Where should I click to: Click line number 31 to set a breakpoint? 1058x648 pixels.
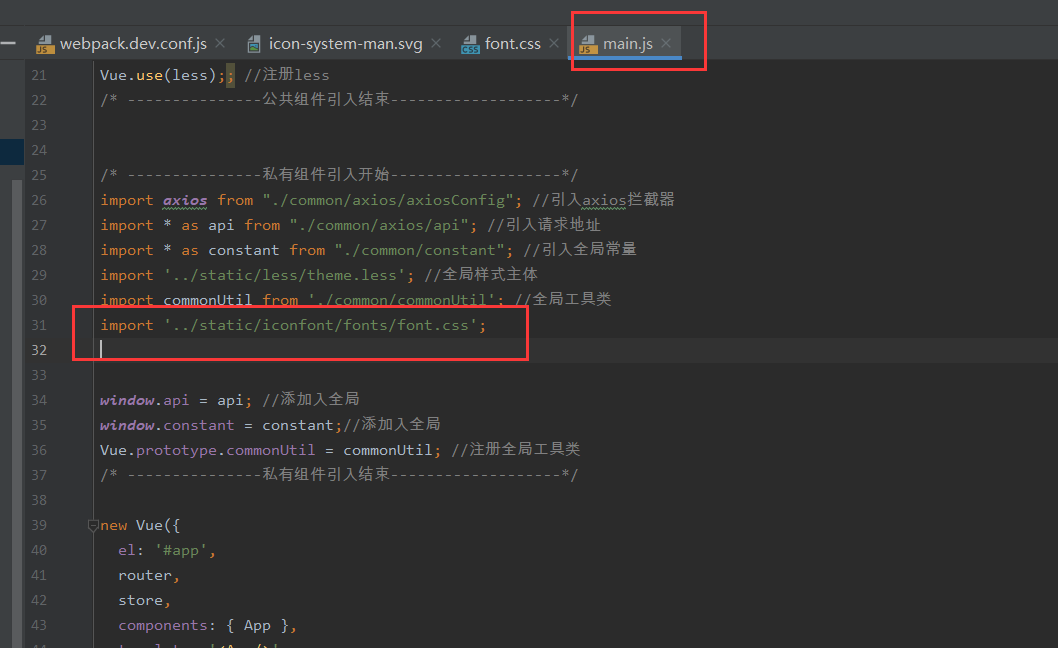39,324
